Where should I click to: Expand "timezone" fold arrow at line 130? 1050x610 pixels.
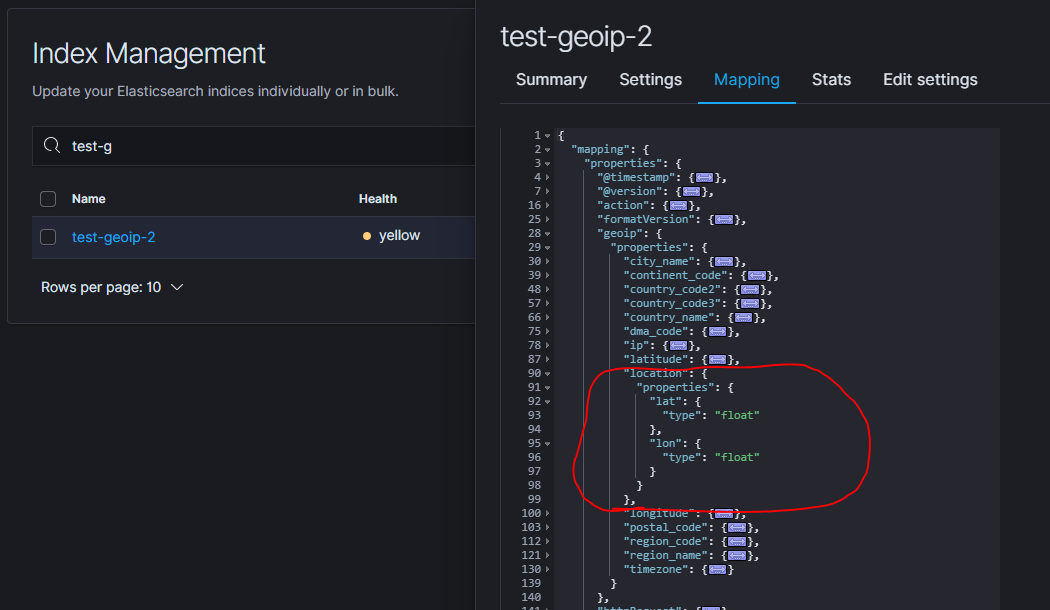click(x=547, y=570)
